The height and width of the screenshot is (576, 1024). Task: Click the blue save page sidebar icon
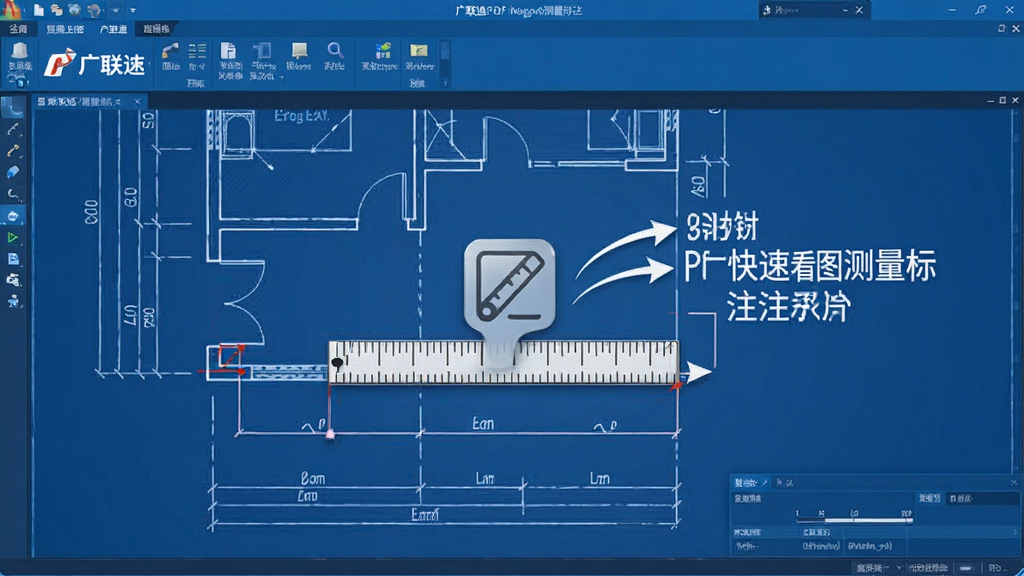(x=13, y=259)
